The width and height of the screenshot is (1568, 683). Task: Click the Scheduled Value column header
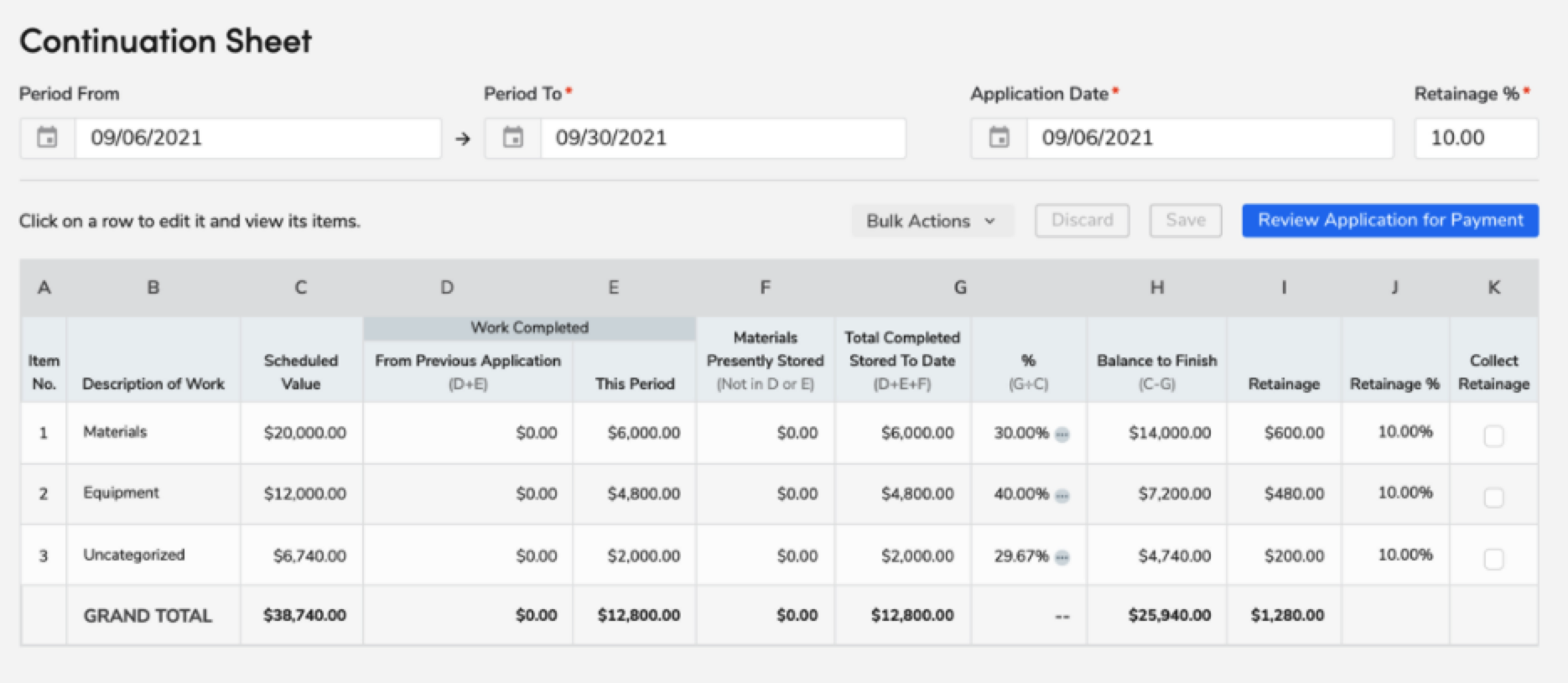coord(301,372)
